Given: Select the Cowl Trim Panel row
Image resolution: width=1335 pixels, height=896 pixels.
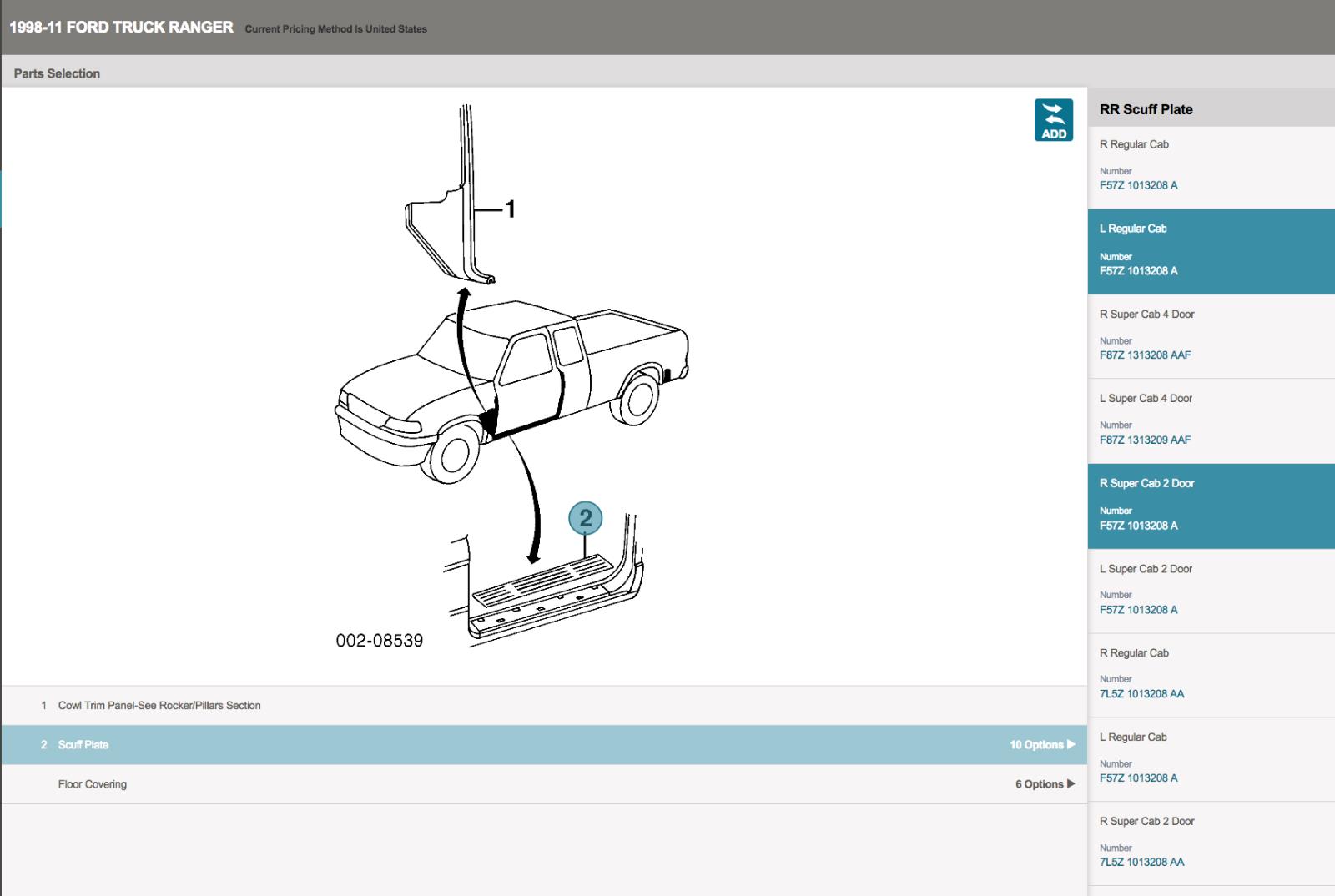Looking at the screenshot, I should click(x=544, y=705).
